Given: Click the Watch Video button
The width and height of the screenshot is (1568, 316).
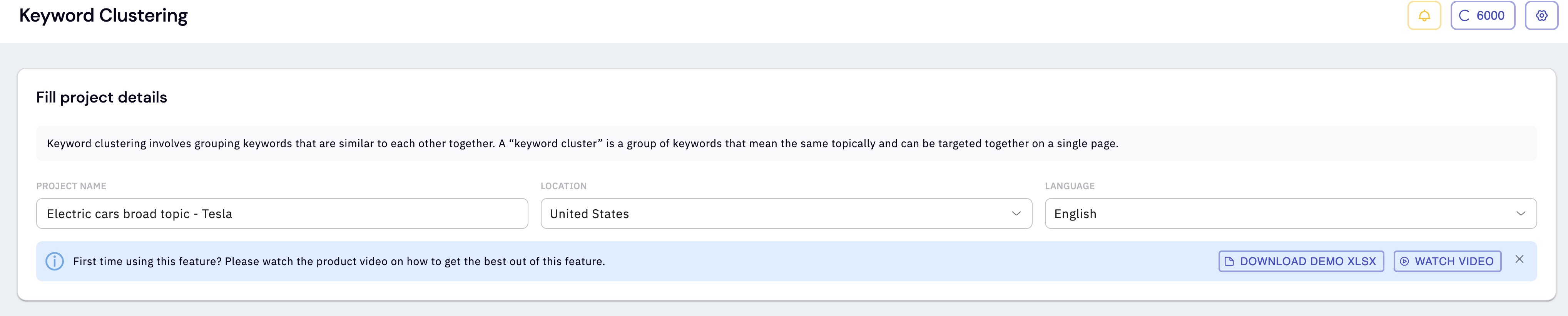Looking at the screenshot, I should pos(1448,261).
